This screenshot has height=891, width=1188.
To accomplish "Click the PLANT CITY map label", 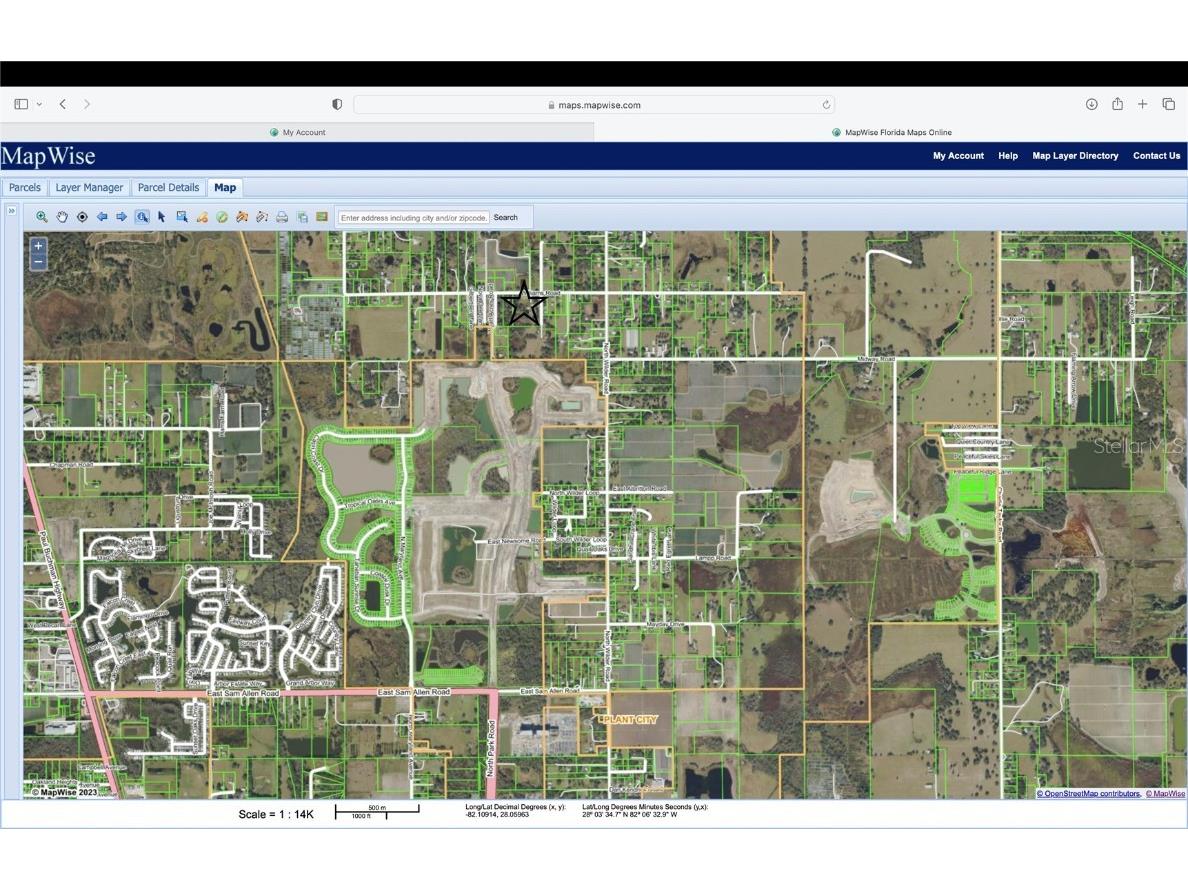I will click(x=628, y=719).
